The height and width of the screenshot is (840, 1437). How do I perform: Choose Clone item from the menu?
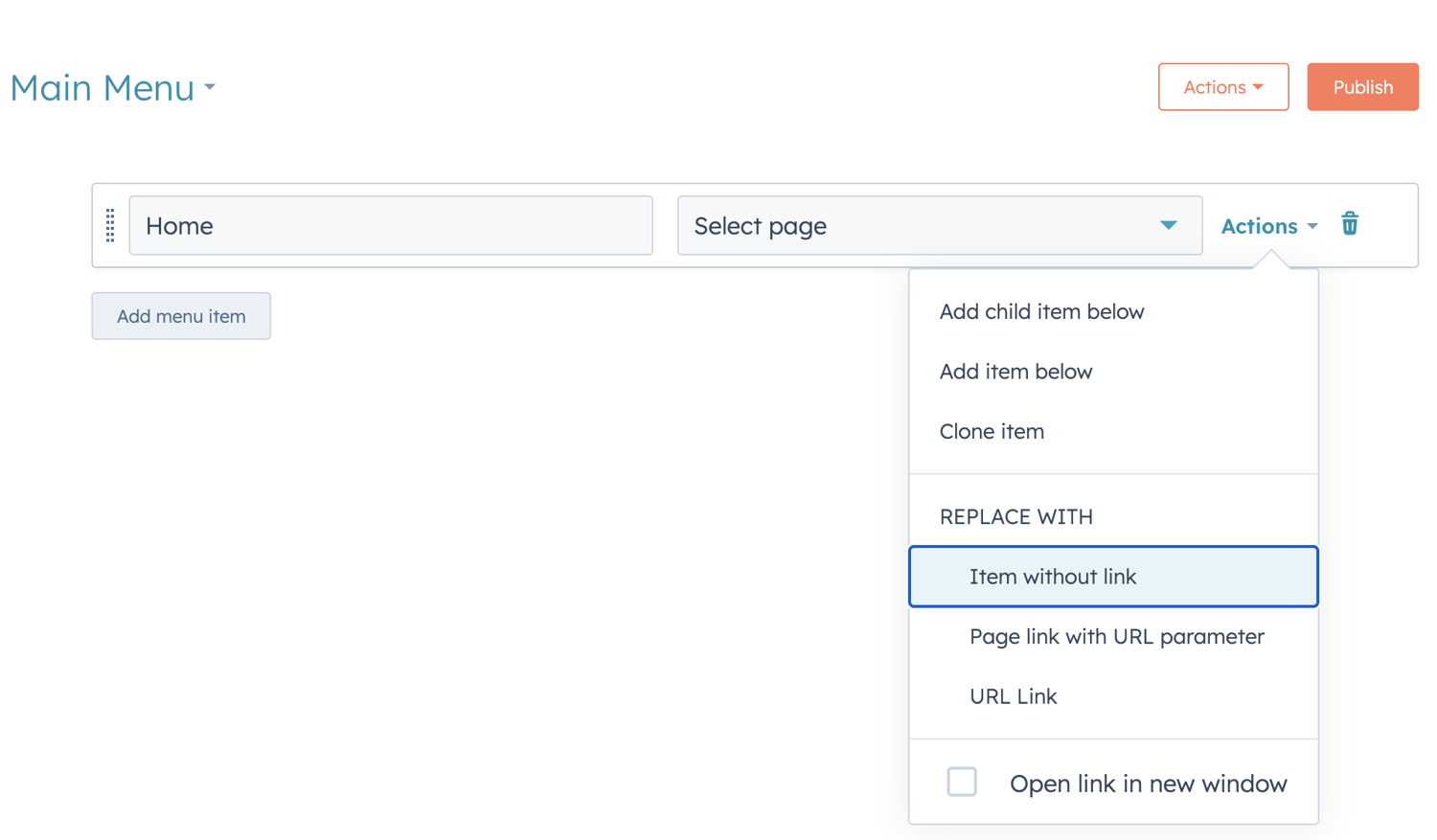tap(991, 431)
